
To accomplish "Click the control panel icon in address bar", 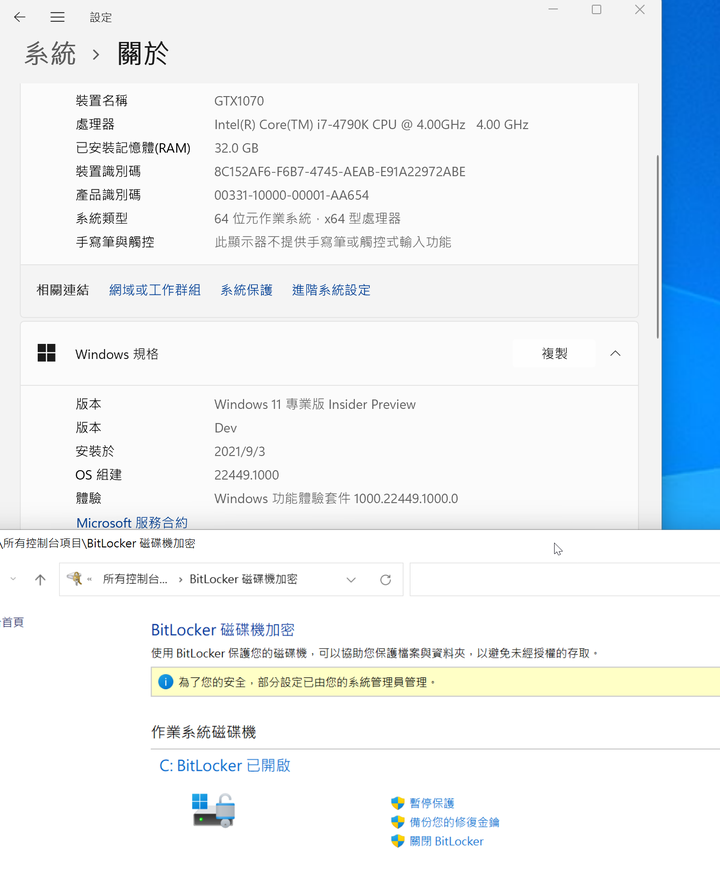I will point(75,579).
